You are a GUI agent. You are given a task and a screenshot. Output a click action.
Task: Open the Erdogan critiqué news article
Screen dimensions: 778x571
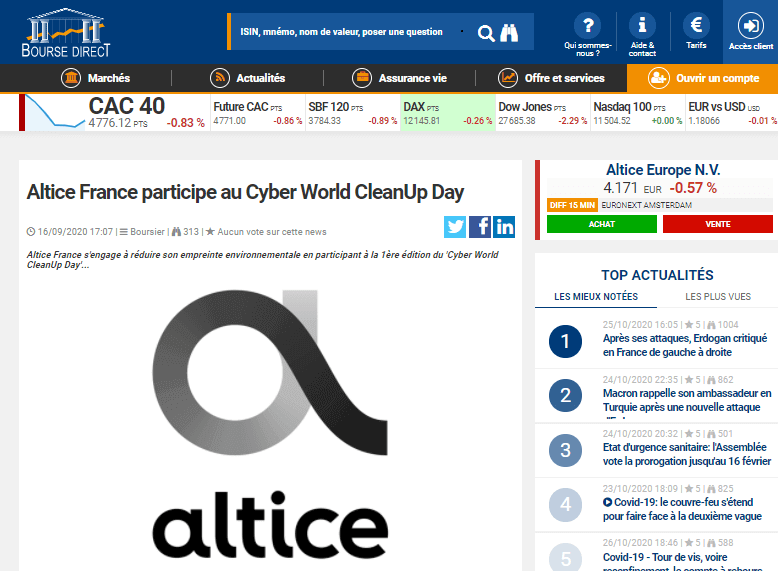pos(685,345)
